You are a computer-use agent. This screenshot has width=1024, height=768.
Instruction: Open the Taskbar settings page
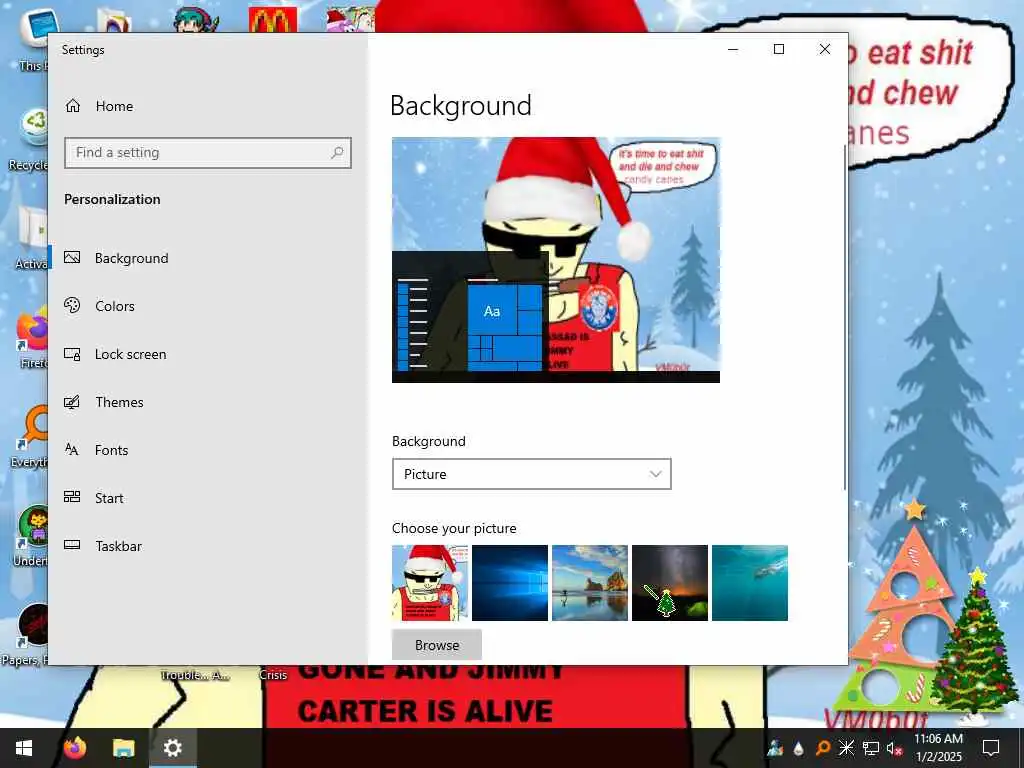click(x=208, y=546)
